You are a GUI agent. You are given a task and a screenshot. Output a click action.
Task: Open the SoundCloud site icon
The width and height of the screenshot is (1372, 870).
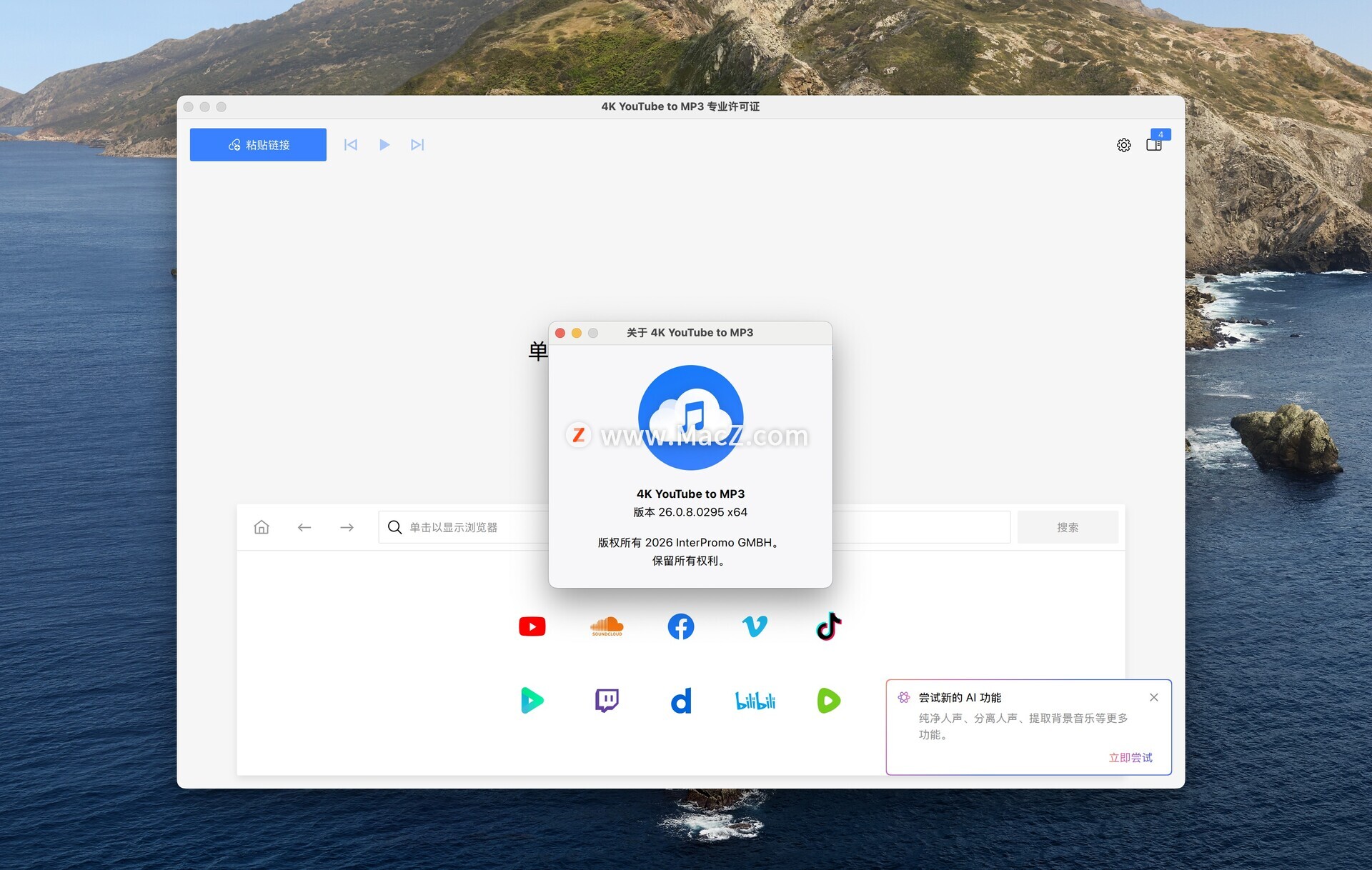point(607,626)
